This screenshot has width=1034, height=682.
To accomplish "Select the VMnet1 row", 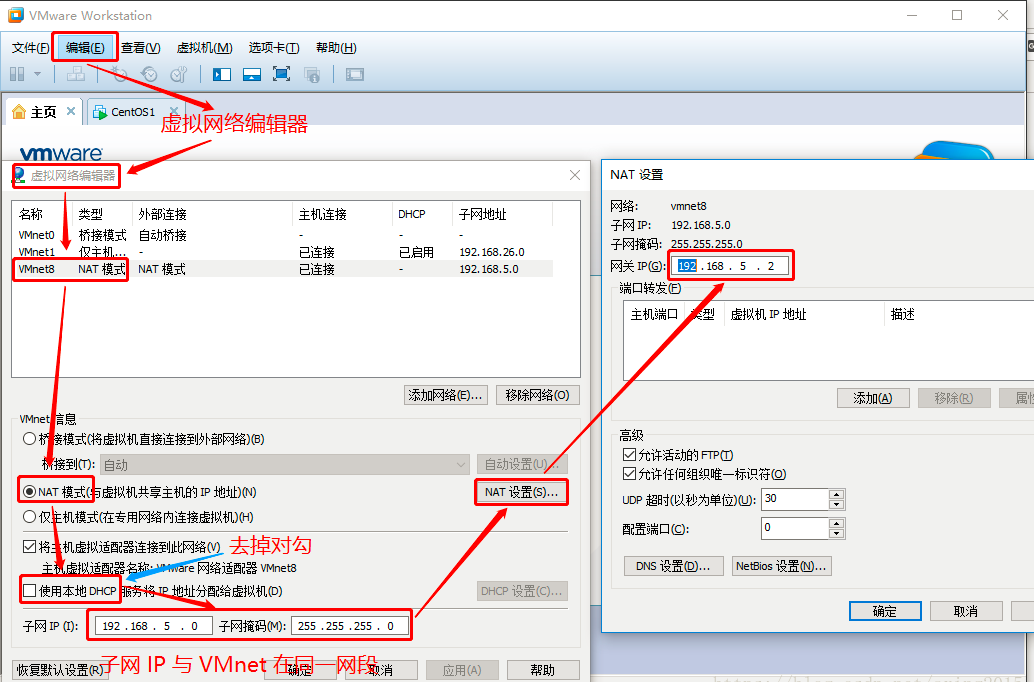I will 282,252.
